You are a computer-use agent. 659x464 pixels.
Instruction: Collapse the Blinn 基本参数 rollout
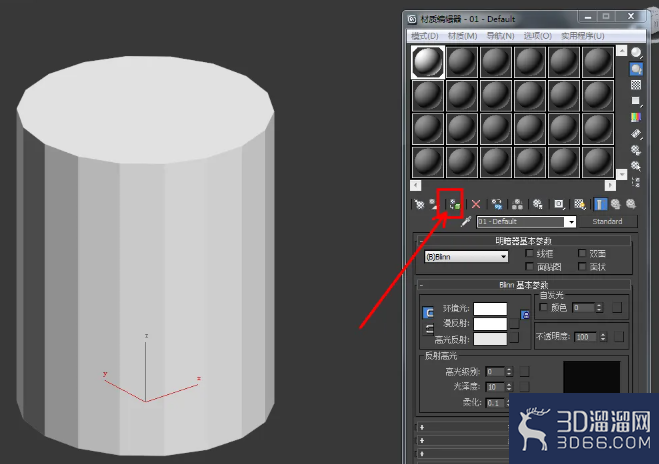[x=523, y=285]
